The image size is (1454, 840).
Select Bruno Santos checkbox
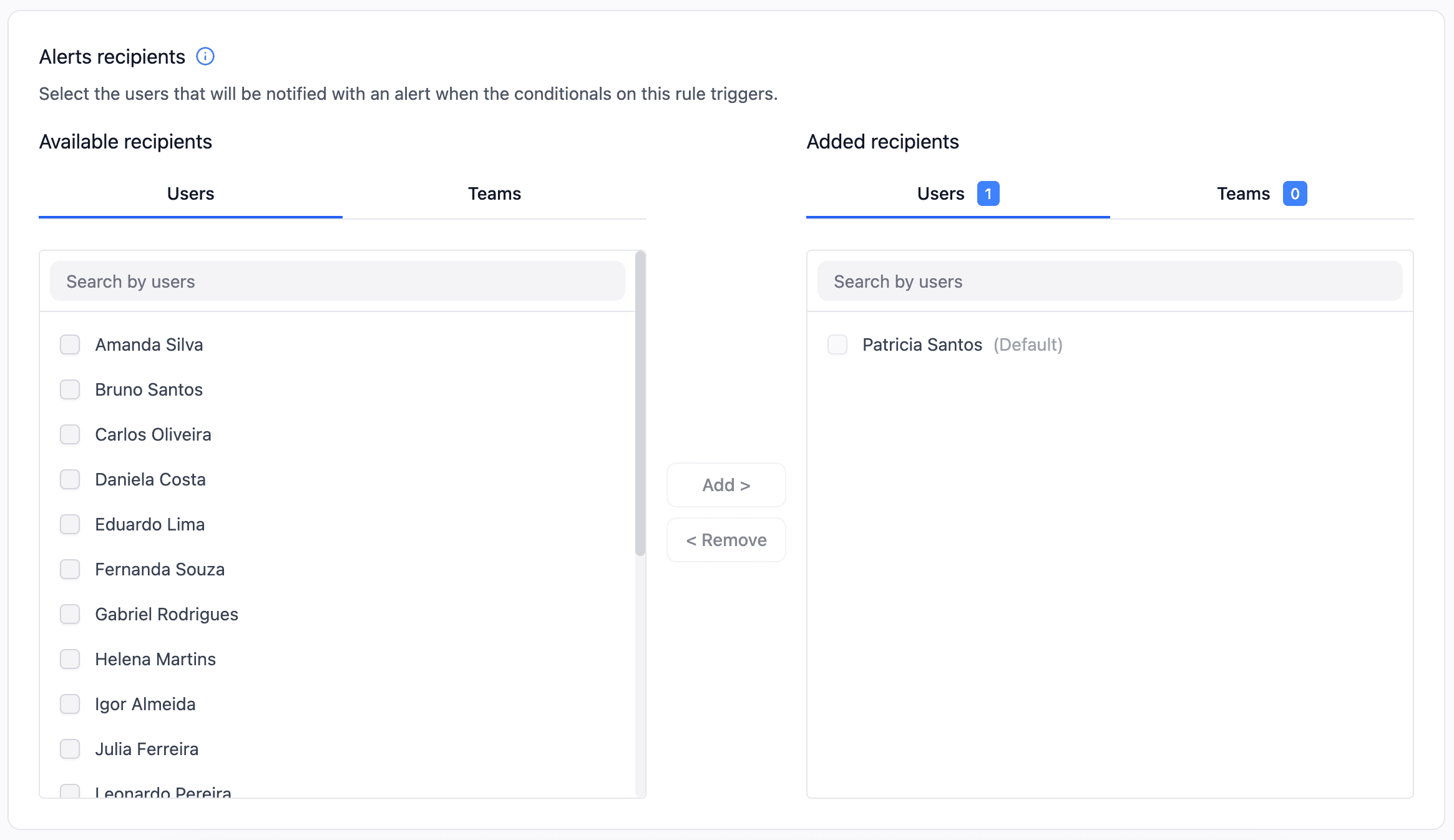pyautogui.click(x=70, y=389)
